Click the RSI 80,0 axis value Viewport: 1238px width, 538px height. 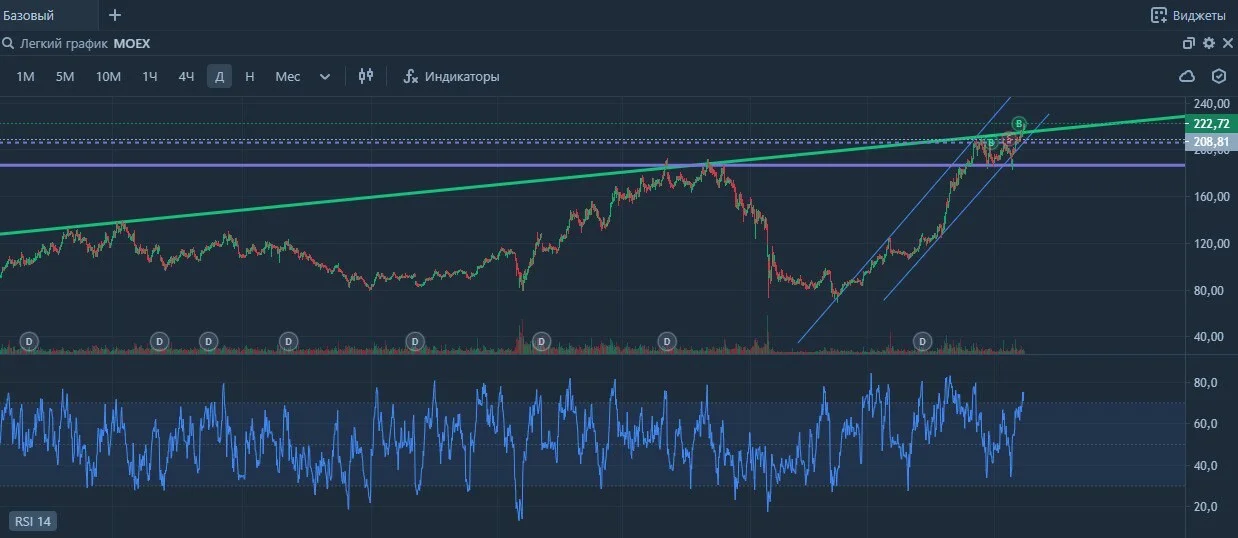coord(1205,383)
